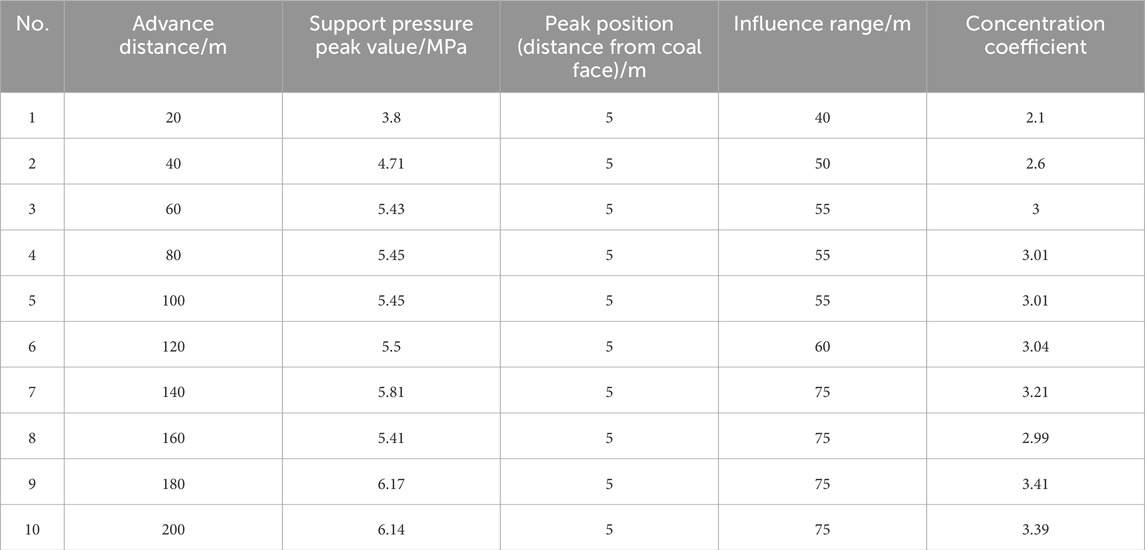
Task: Click the support pressure cell showing 3.8
Action: 390,117
